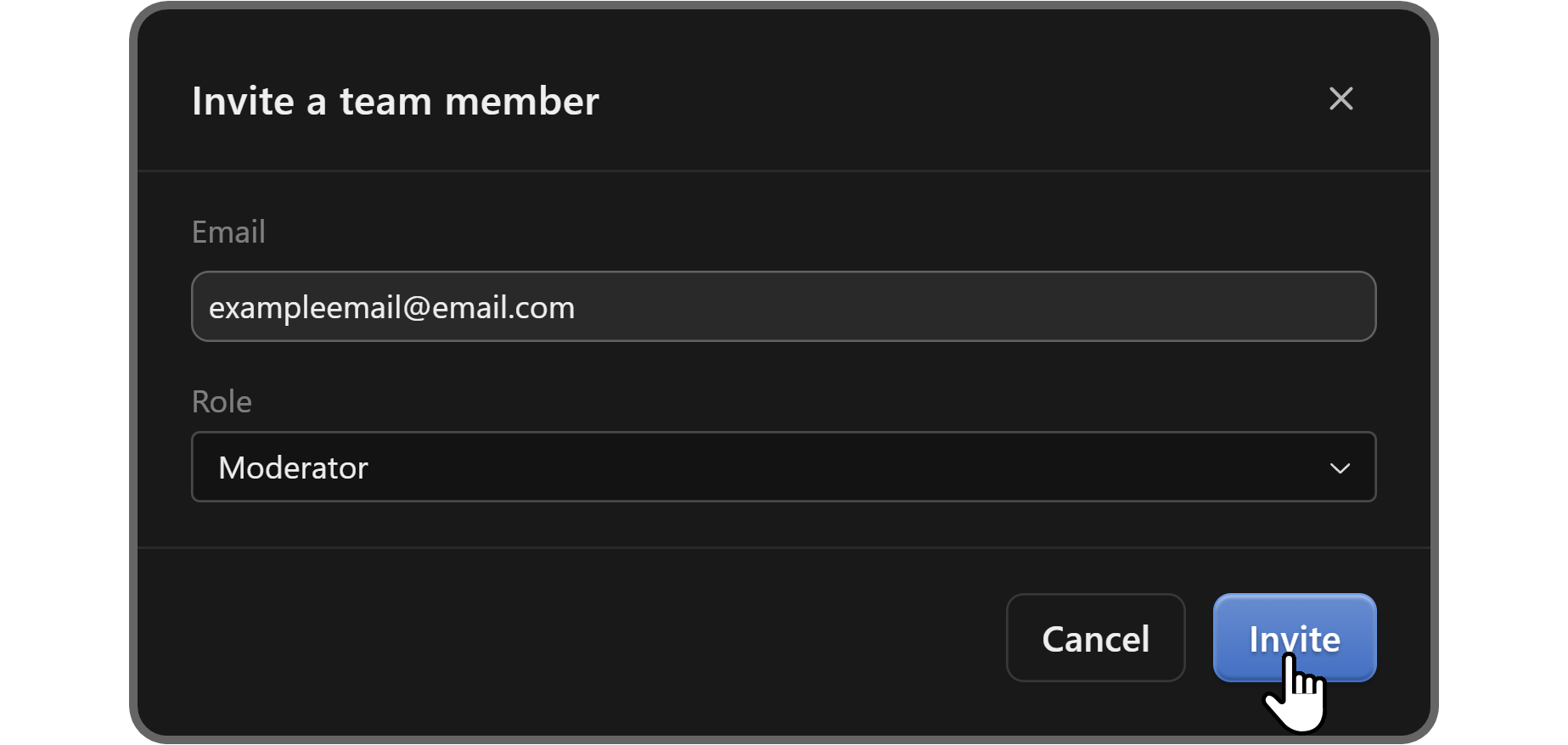Select the Moderator role value
Screen dimensions: 1568x745
pyautogui.click(x=293, y=468)
